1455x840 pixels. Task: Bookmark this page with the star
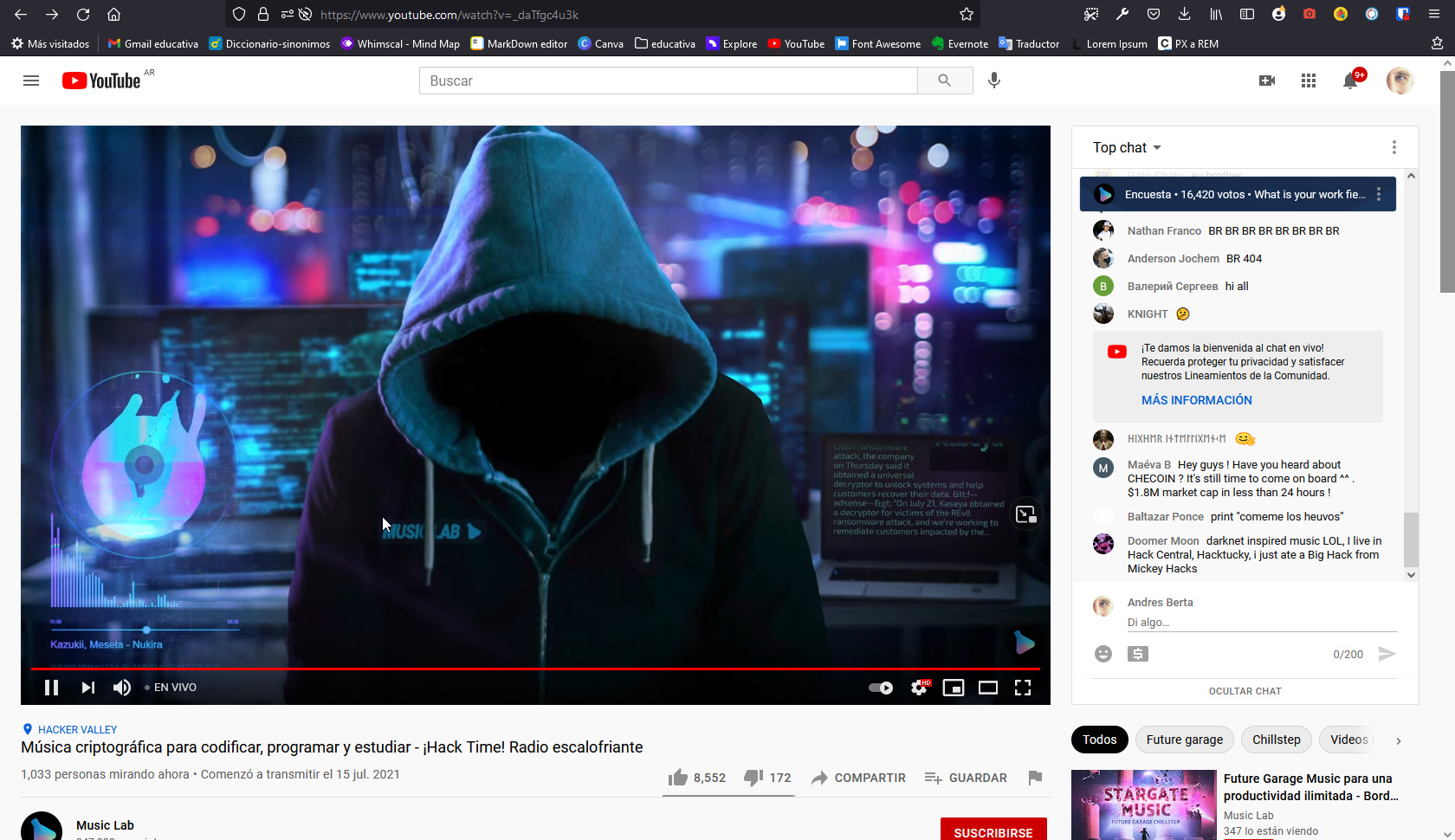[967, 15]
